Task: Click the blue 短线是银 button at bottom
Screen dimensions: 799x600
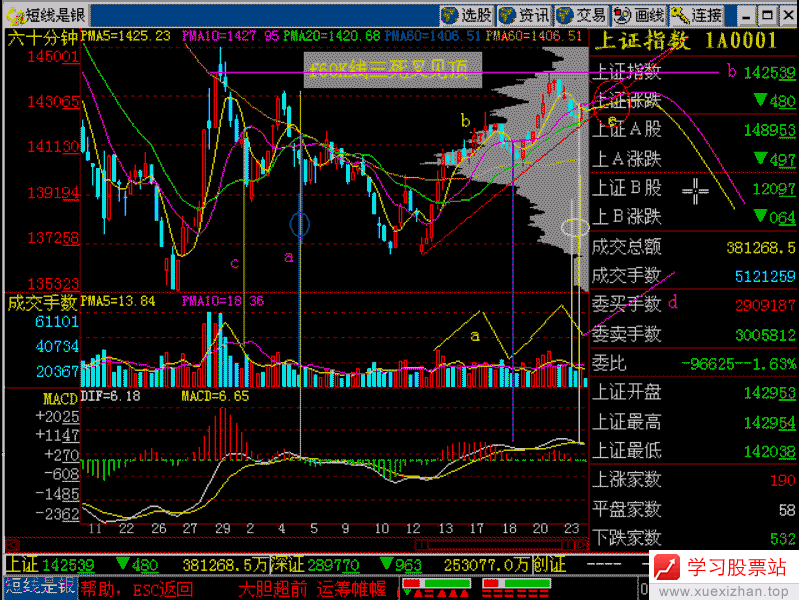Action: (x=41, y=587)
